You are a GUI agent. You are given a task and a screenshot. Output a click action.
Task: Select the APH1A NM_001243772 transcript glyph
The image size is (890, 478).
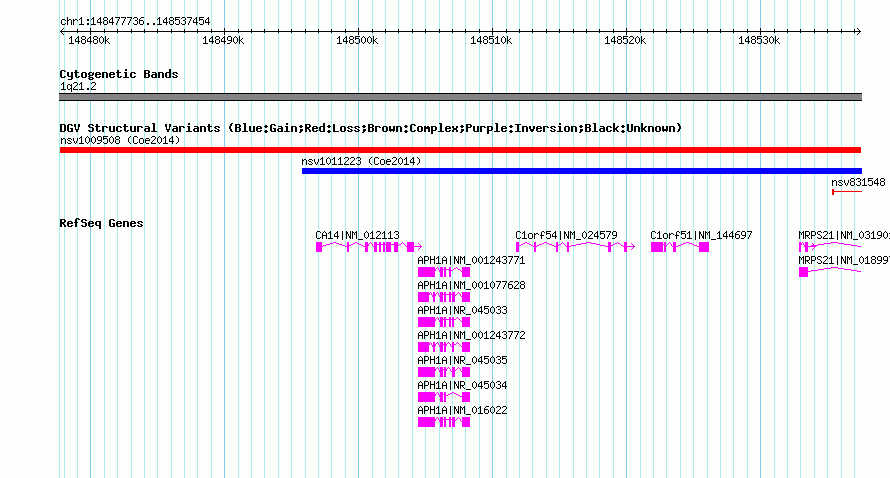444,347
